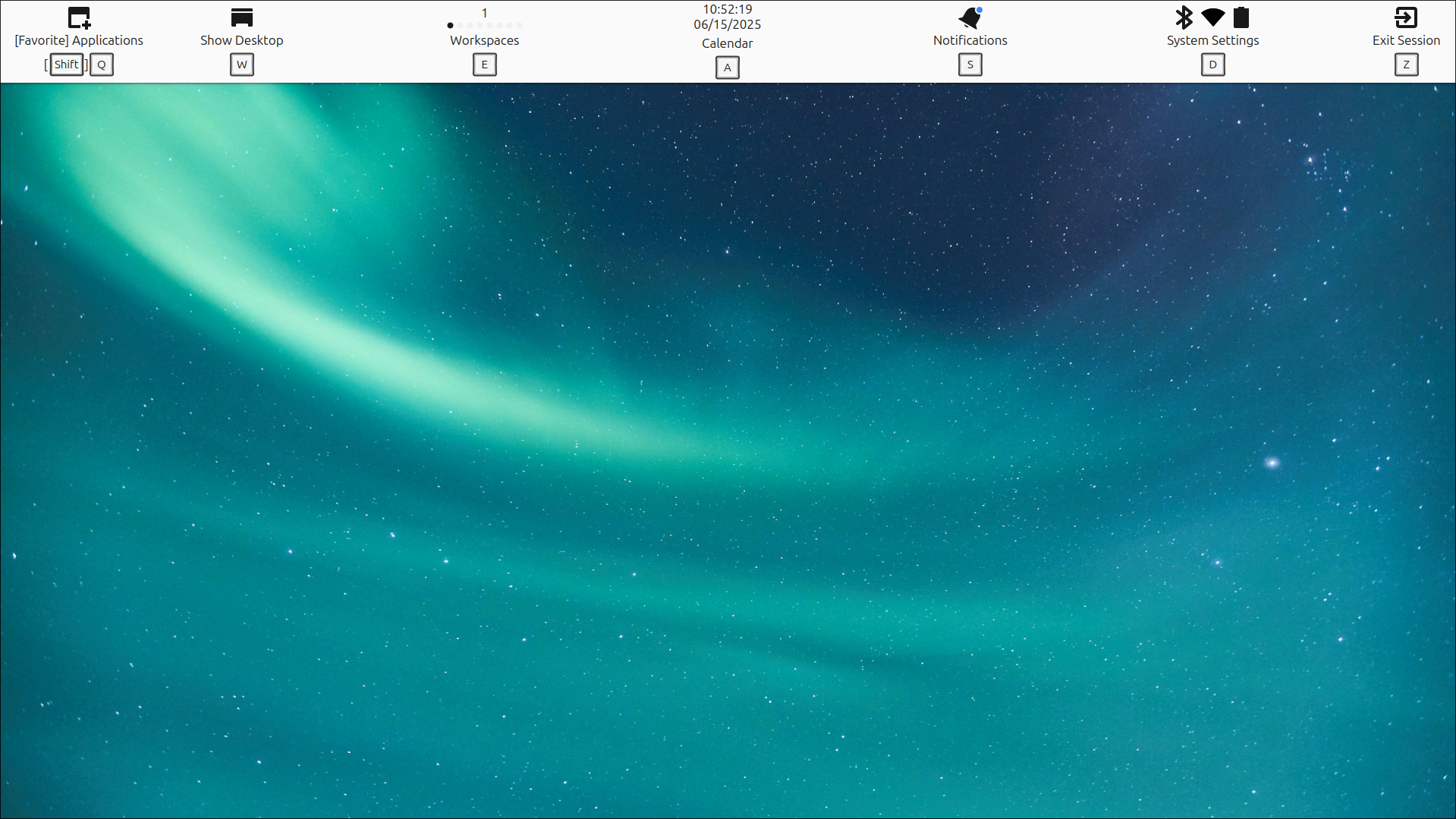Click the workspace number 1

[484, 13]
